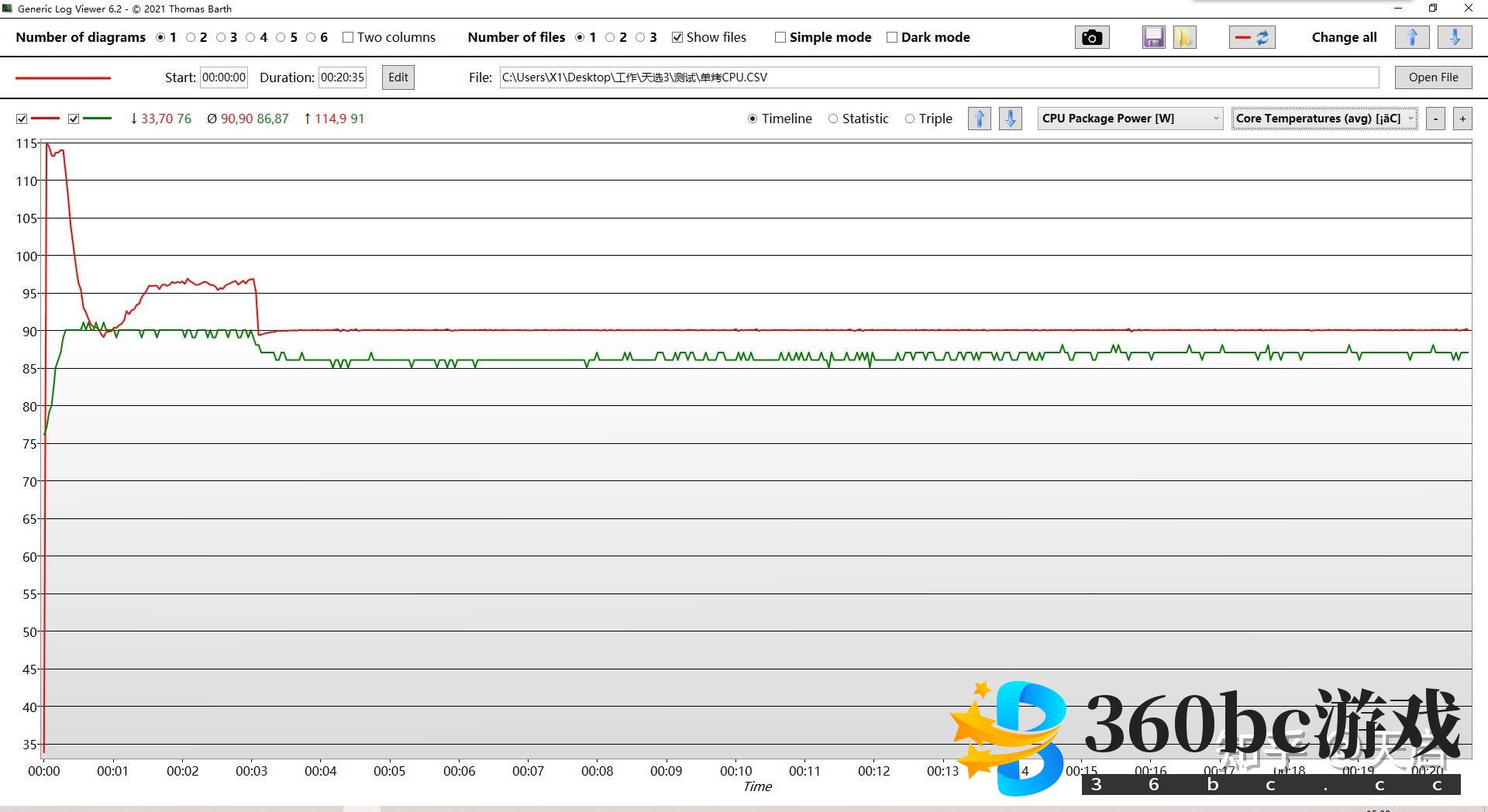The image size is (1488, 812).
Task: Click the Change all up arrow
Action: [x=1411, y=37]
